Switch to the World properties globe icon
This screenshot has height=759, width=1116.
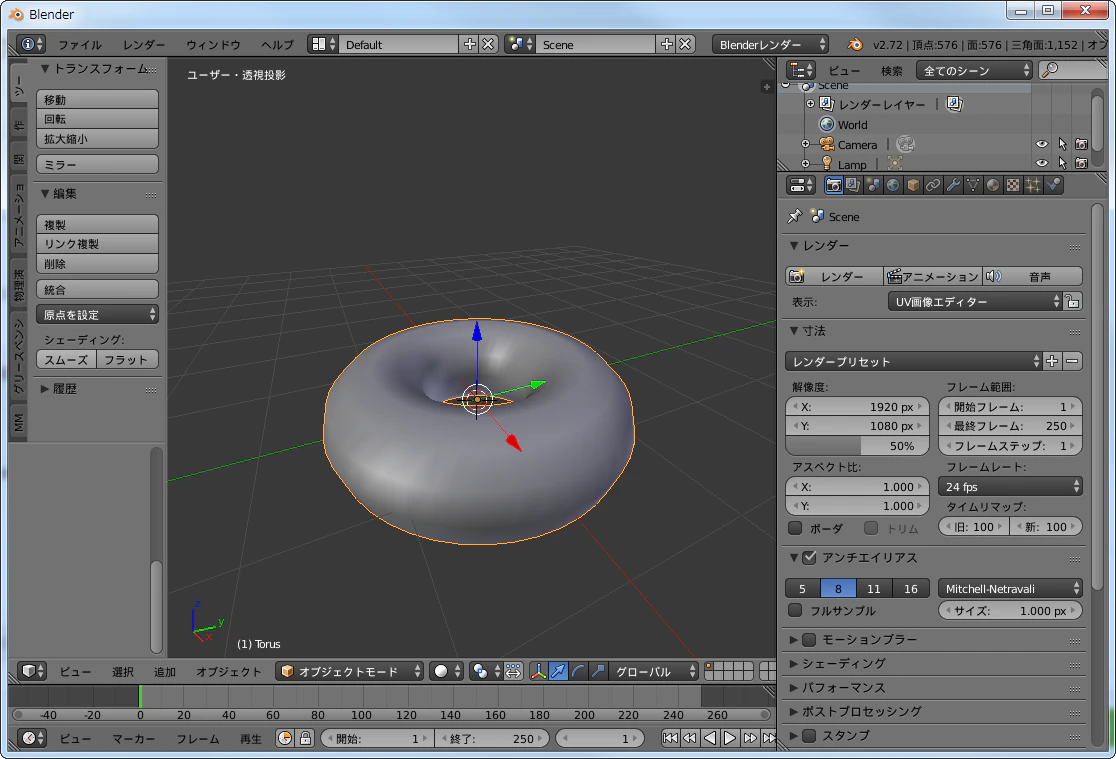click(893, 186)
